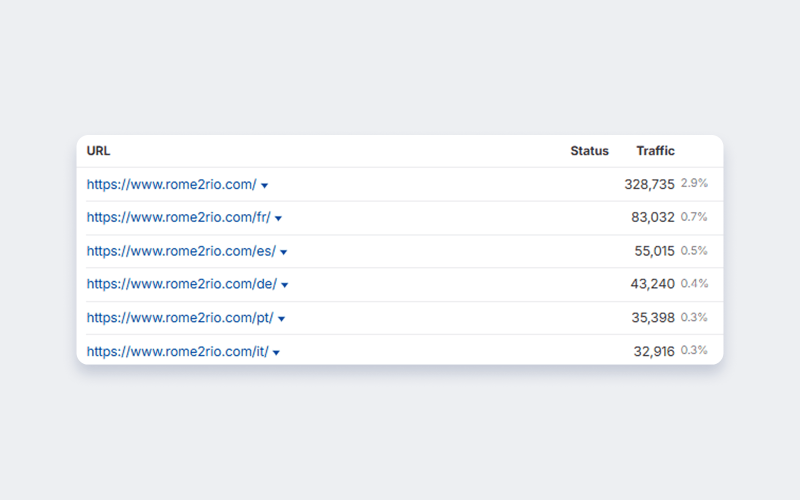Open the rome2rio.com/de/ URL link
Screen dimensions: 800x500
tap(181, 285)
